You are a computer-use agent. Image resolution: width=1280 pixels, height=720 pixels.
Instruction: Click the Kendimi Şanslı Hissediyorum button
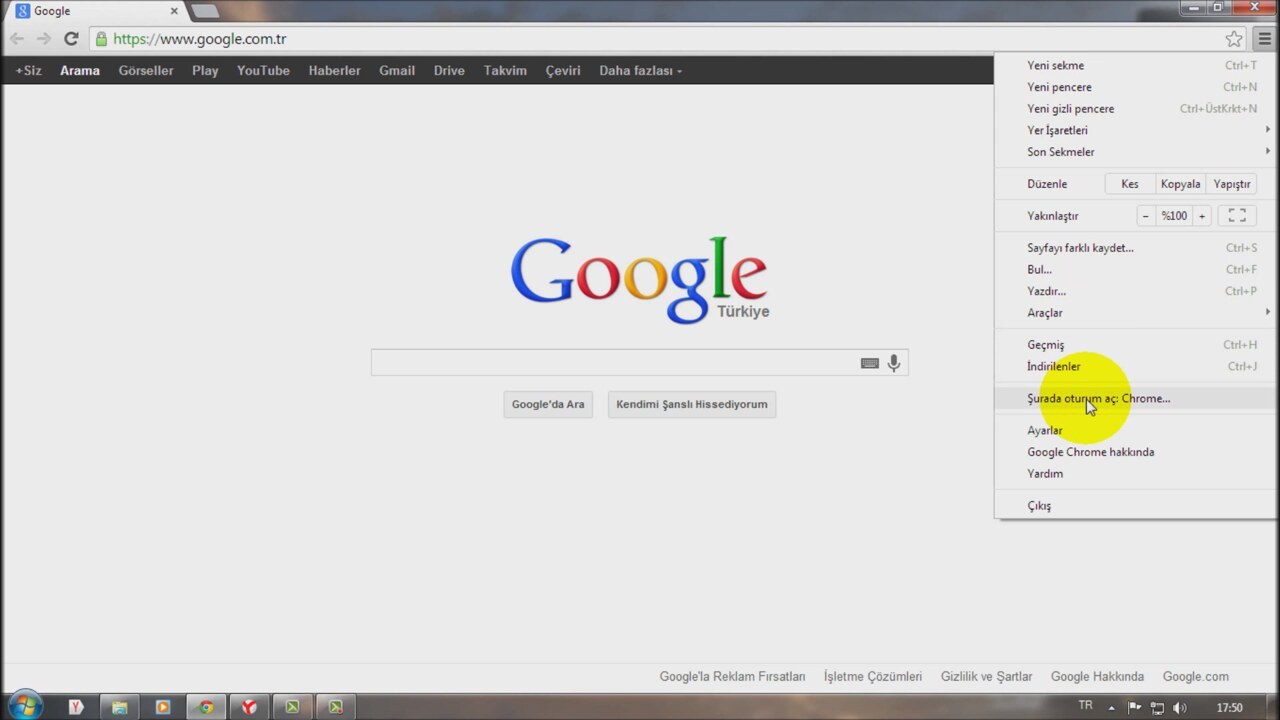692,404
